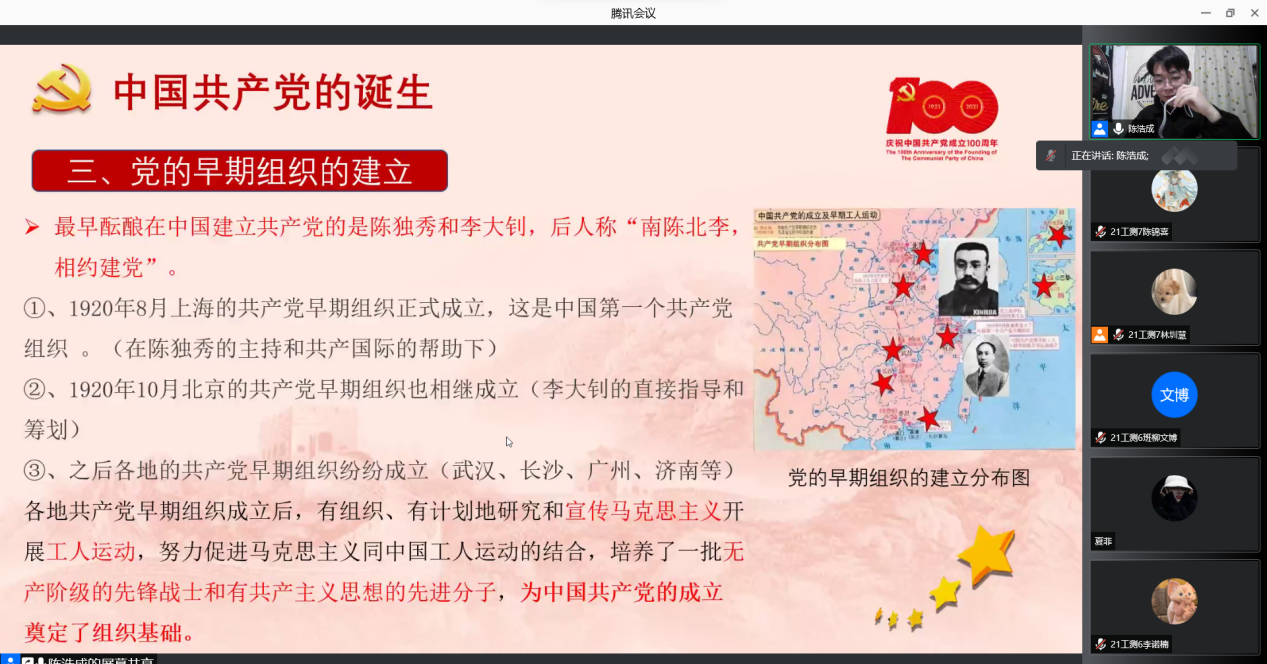Click the 腾讯会议 window title
Screen dimensions: 1267x664
pos(633,13)
